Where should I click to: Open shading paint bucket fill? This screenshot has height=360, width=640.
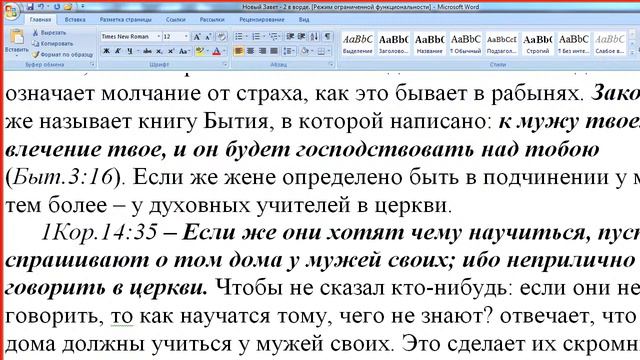[304, 51]
